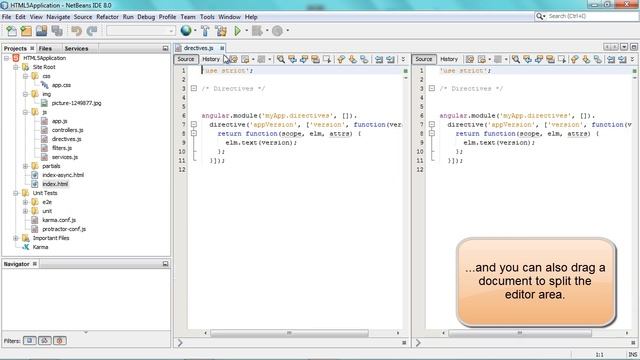Click the green Run Project icon
Screen dimensions: 640x360
pos(238,31)
